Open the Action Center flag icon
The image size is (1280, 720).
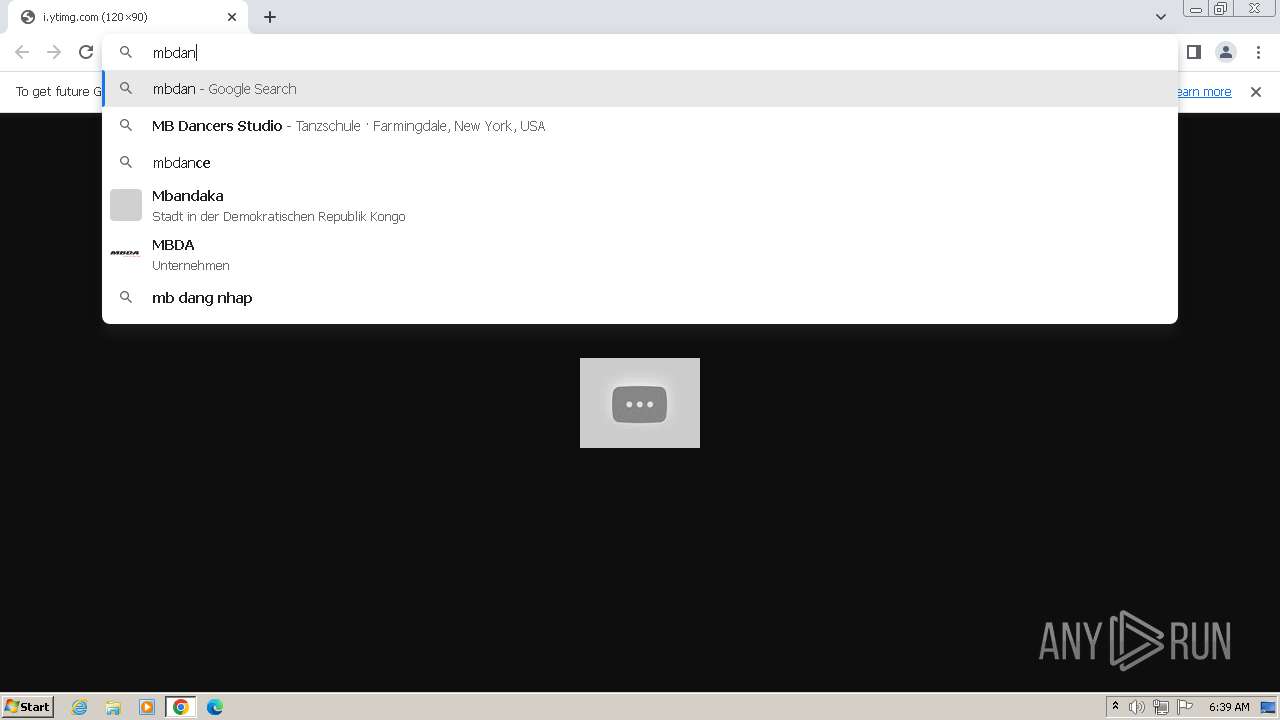click(1185, 707)
